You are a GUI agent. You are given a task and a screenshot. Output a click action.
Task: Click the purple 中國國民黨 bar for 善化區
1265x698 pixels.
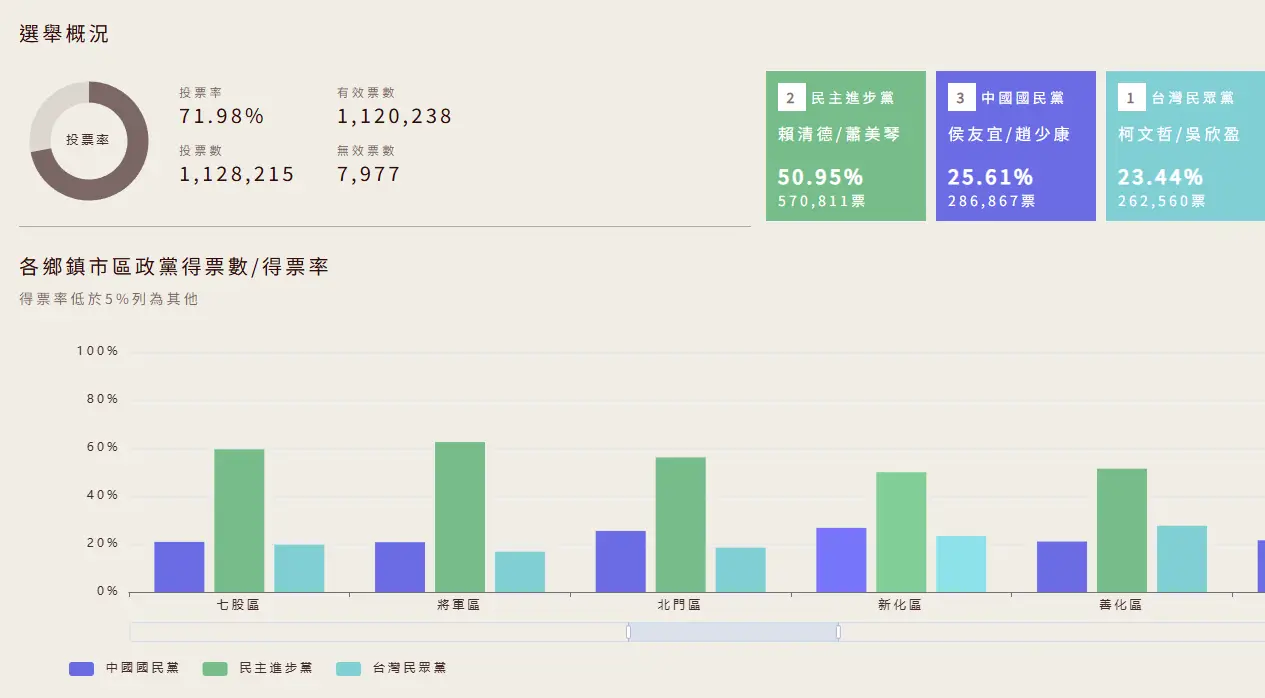1062,567
